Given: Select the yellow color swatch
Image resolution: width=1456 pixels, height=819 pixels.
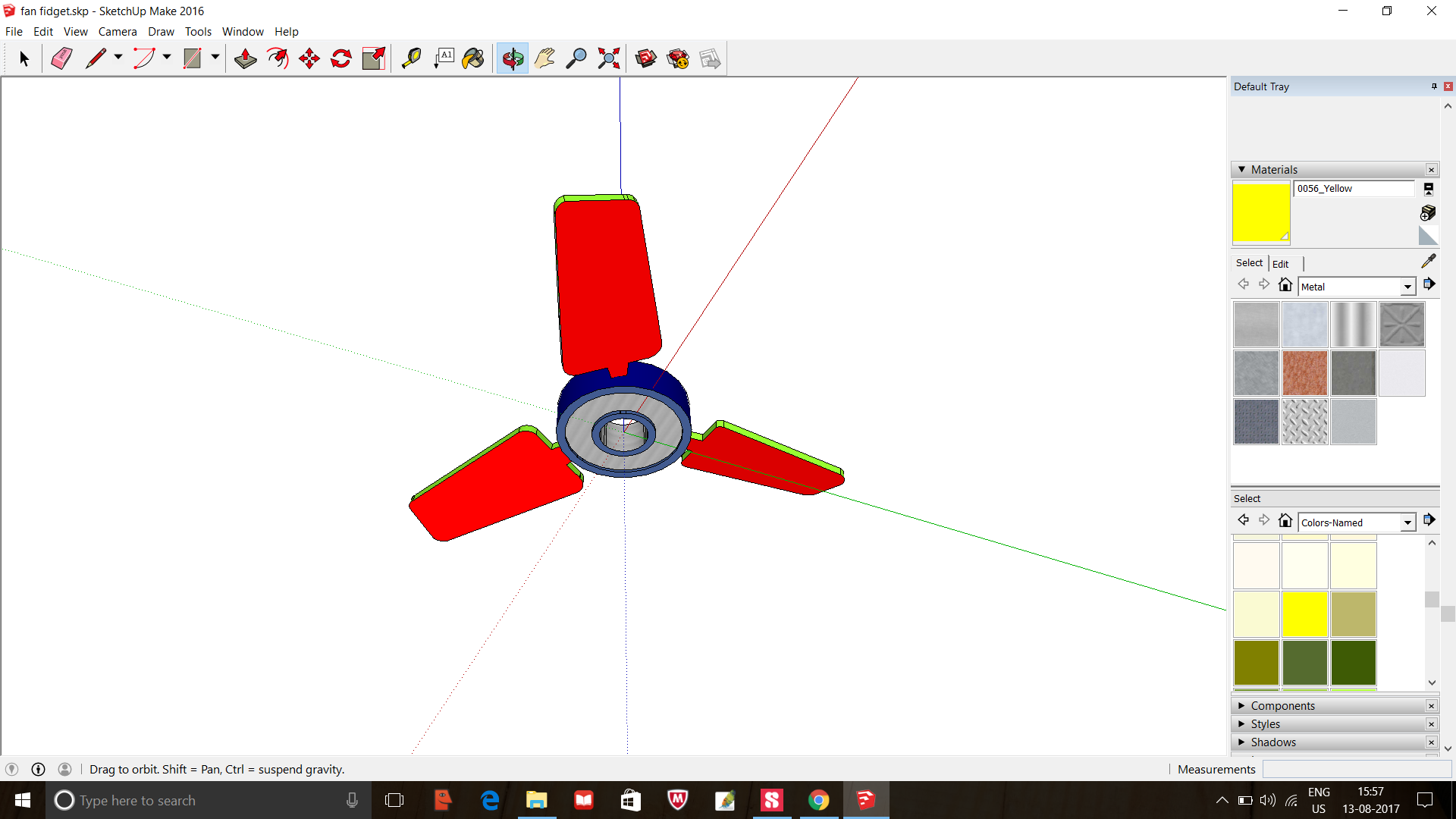Looking at the screenshot, I should pyautogui.click(x=1304, y=613).
